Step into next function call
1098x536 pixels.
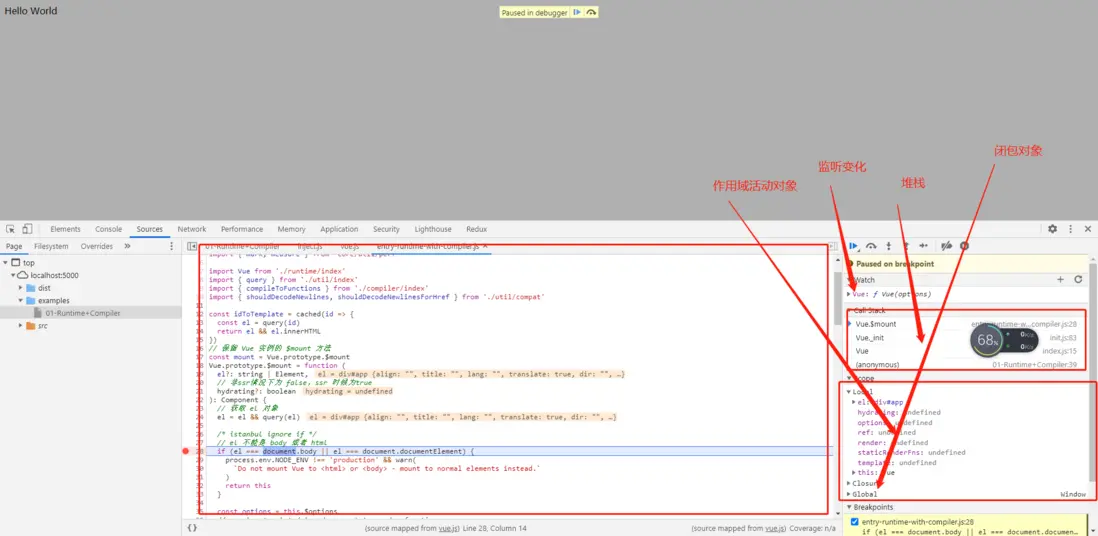coord(889,246)
